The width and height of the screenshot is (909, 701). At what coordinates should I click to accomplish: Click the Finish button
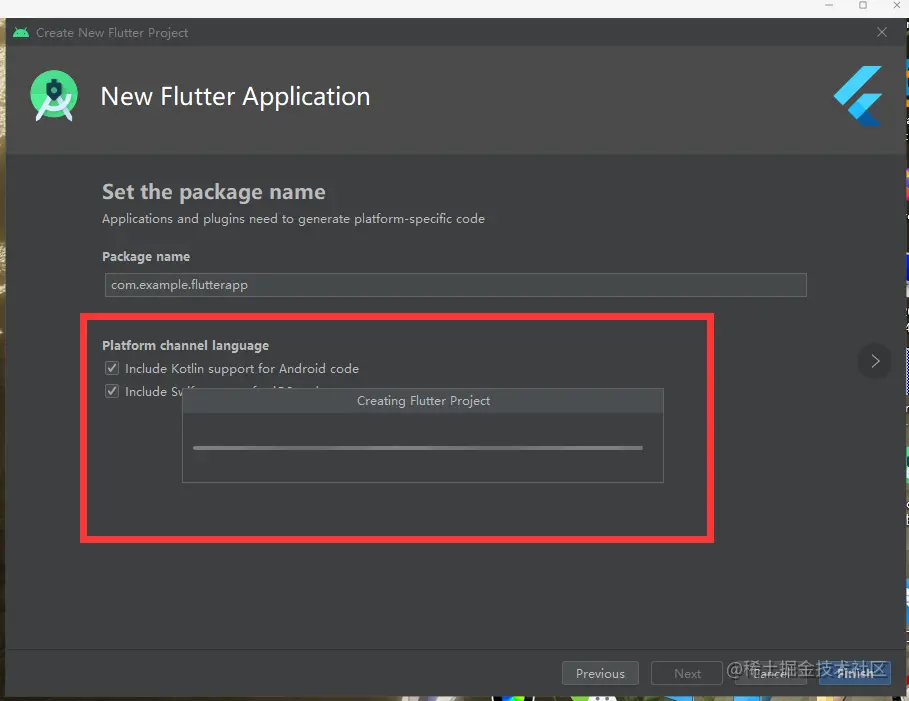pyautogui.click(x=855, y=673)
